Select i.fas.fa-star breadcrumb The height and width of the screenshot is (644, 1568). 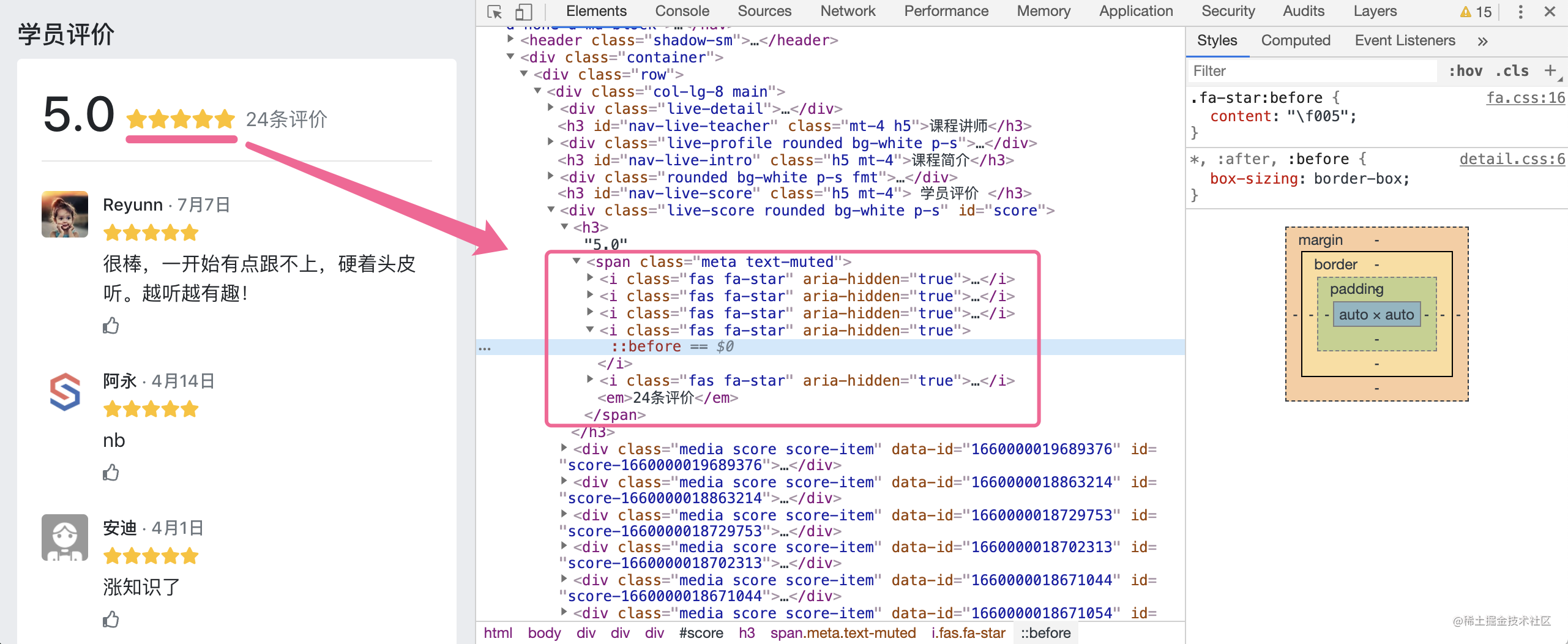click(968, 633)
